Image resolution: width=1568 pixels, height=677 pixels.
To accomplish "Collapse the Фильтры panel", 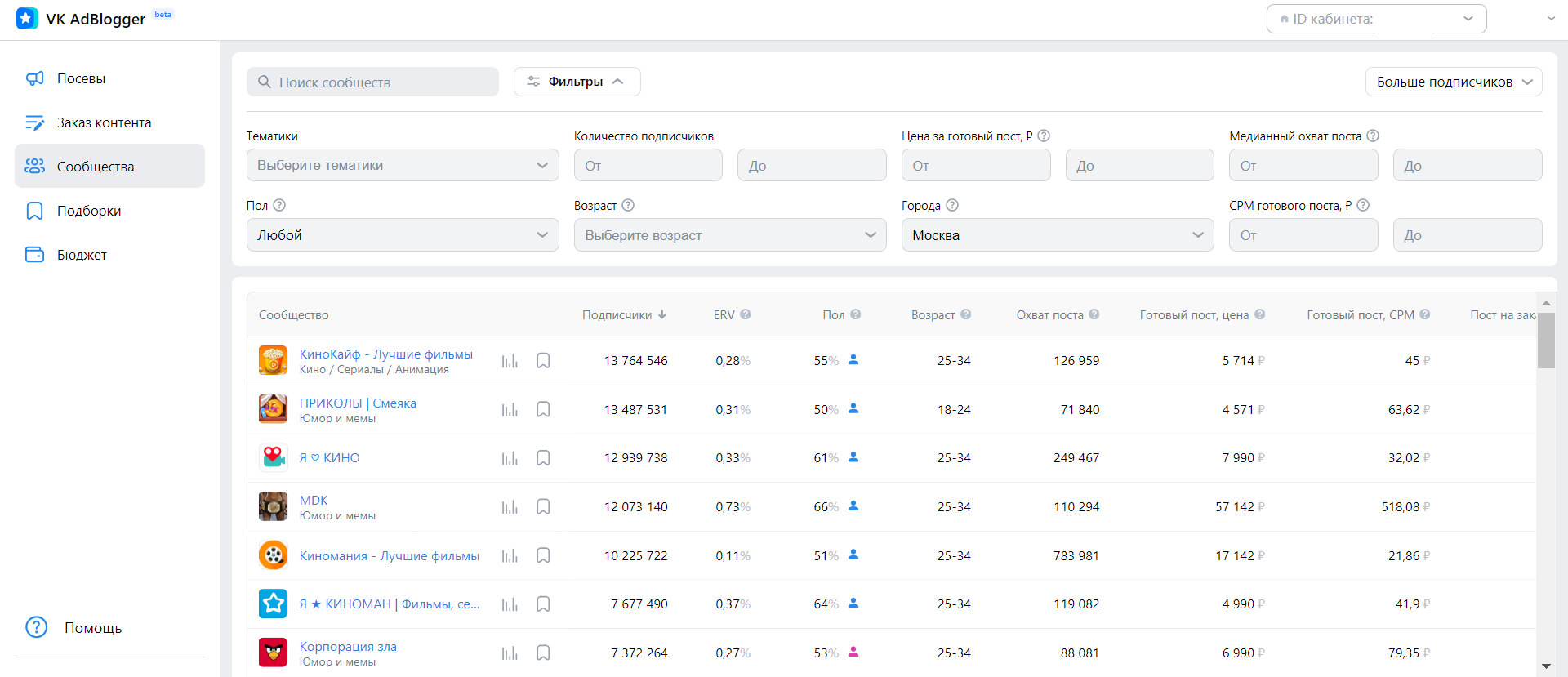I will point(577,82).
